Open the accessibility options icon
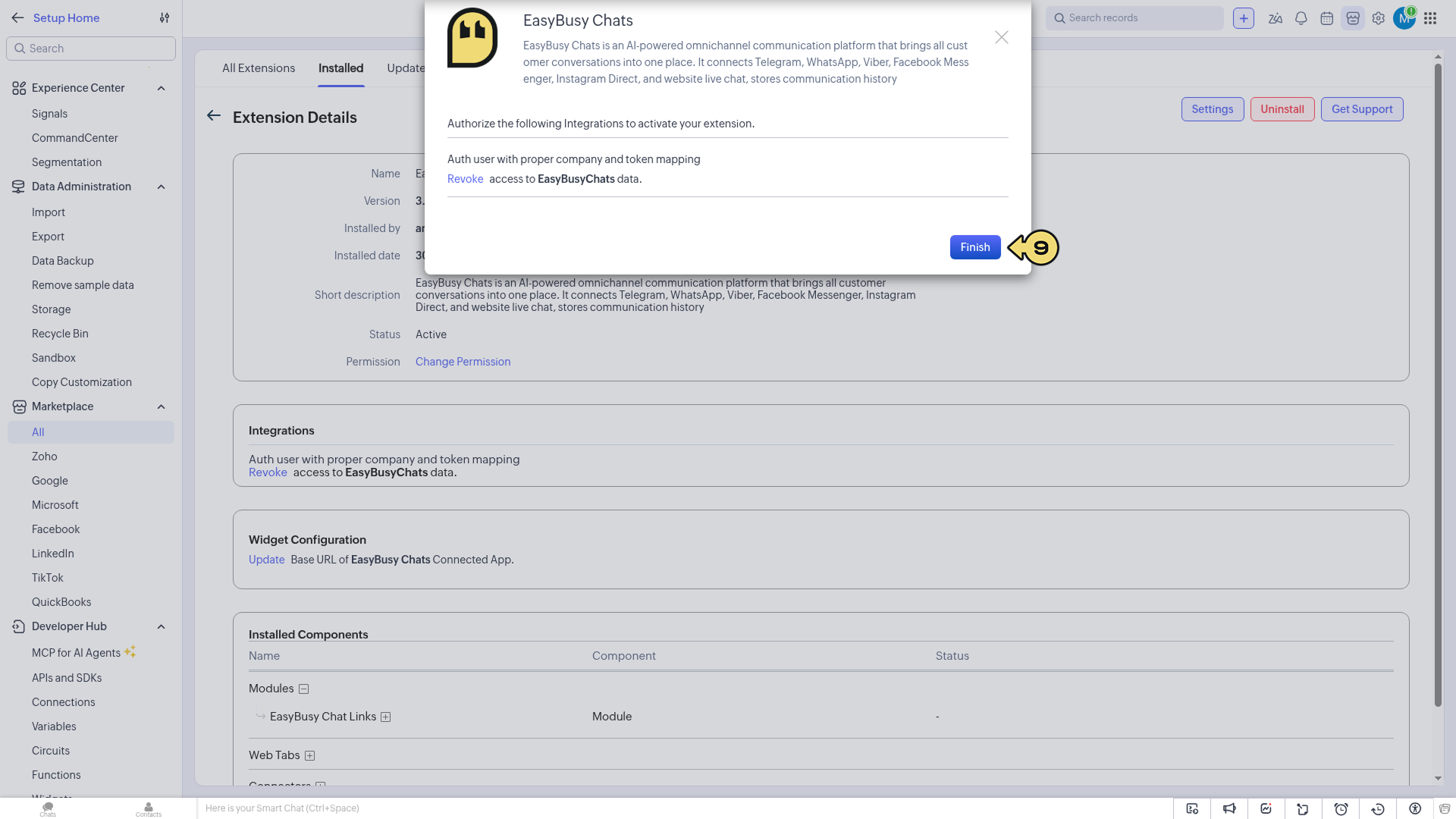The width and height of the screenshot is (1456, 819). point(1415,809)
